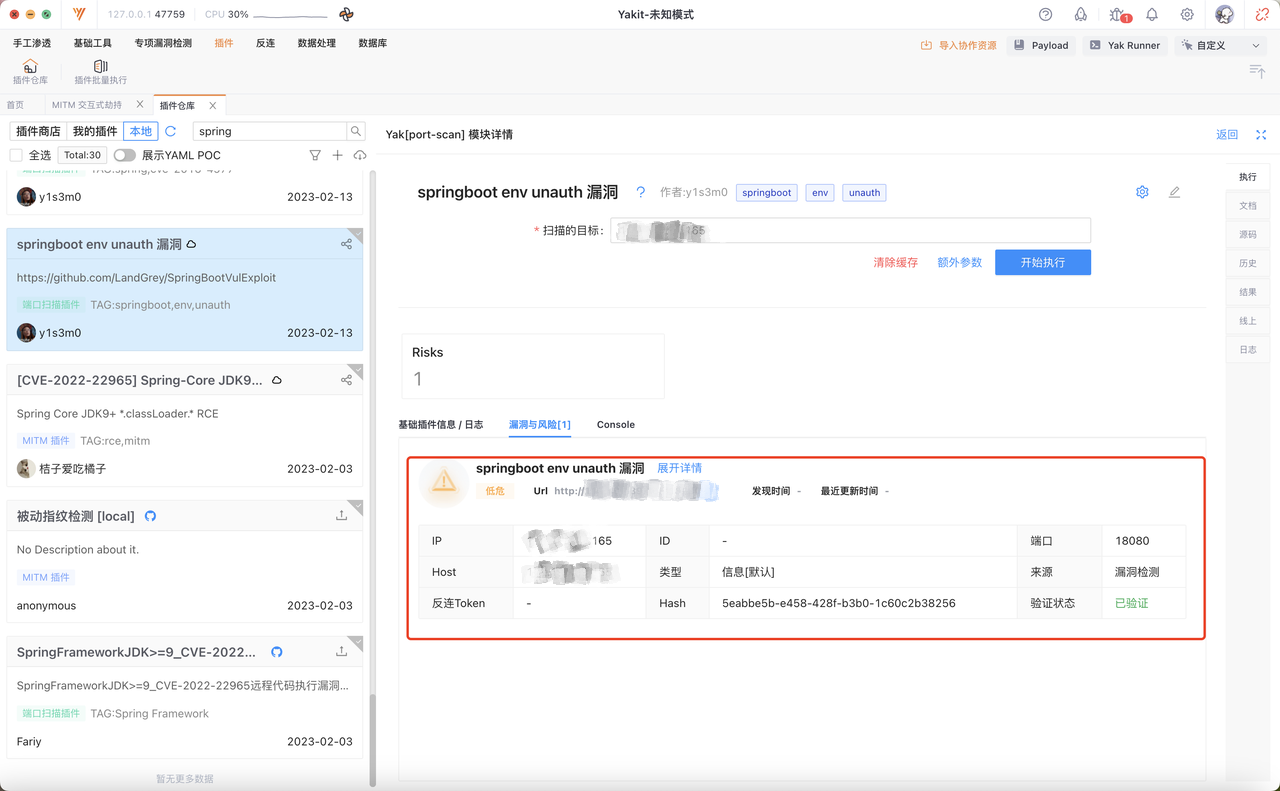Launch Yak Runner
Image resolution: width=1280 pixels, height=791 pixels.
point(1125,45)
